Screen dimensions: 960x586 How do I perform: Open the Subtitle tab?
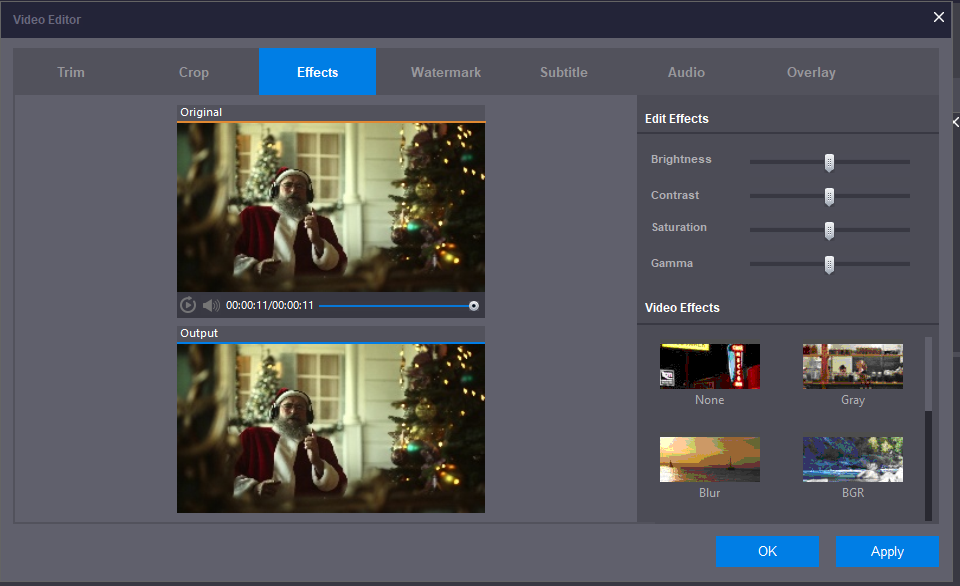(x=564, y=72)
